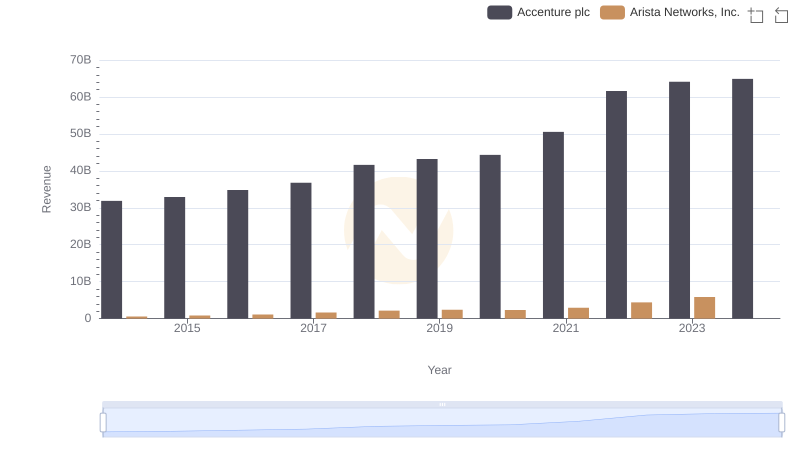
Task: Click the 2017 x-axis label
Action: tap(313, 328)
